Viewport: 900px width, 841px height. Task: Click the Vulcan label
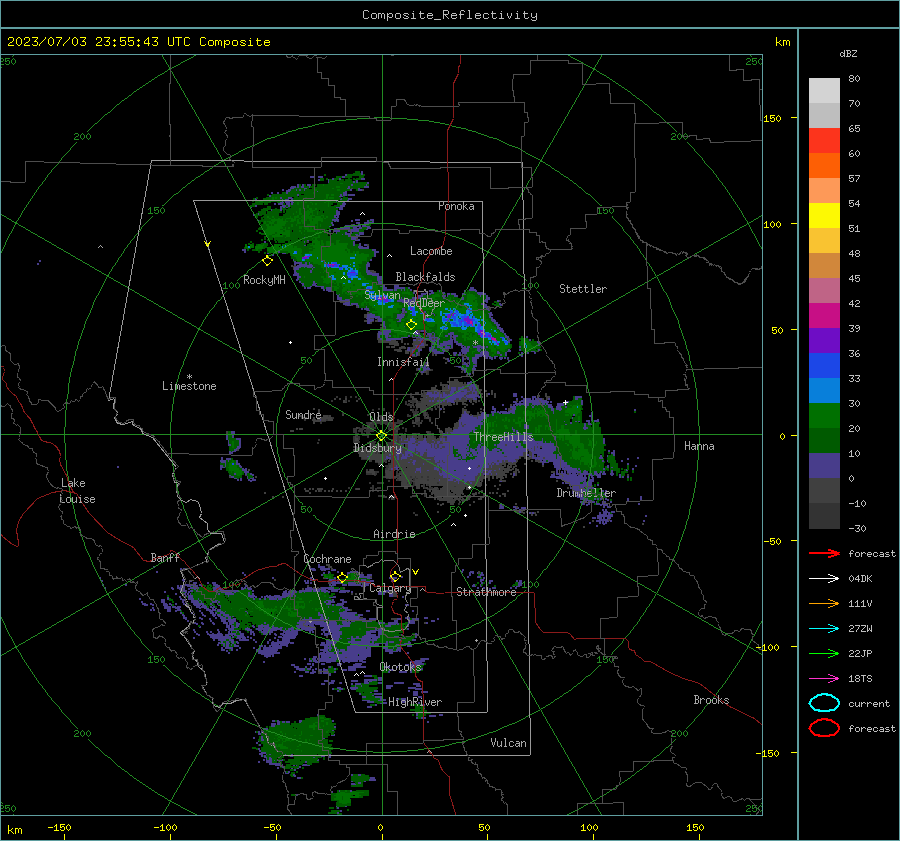(x=508, y=743)
